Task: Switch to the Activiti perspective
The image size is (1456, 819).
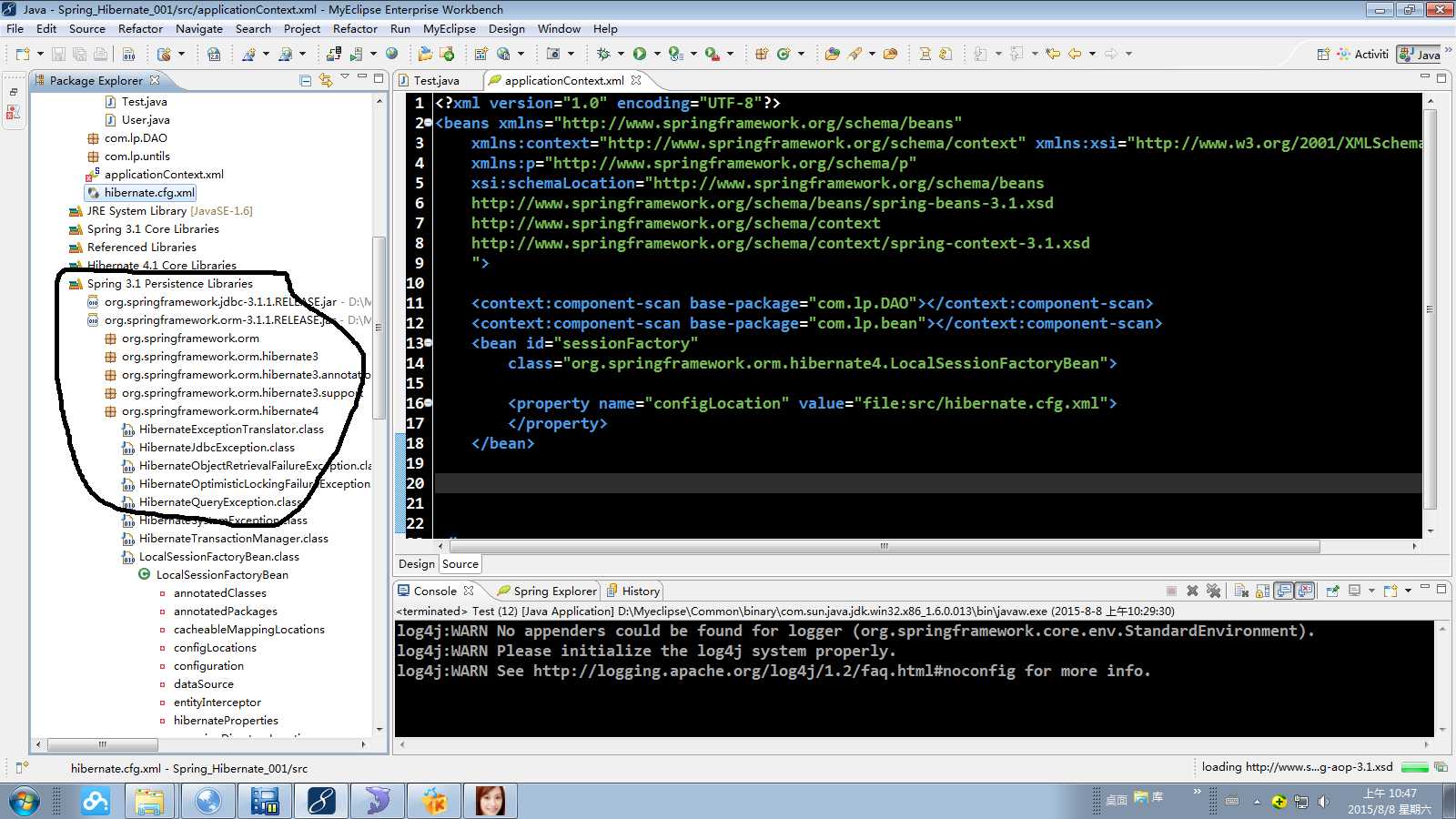Action: click(1362, 55)
